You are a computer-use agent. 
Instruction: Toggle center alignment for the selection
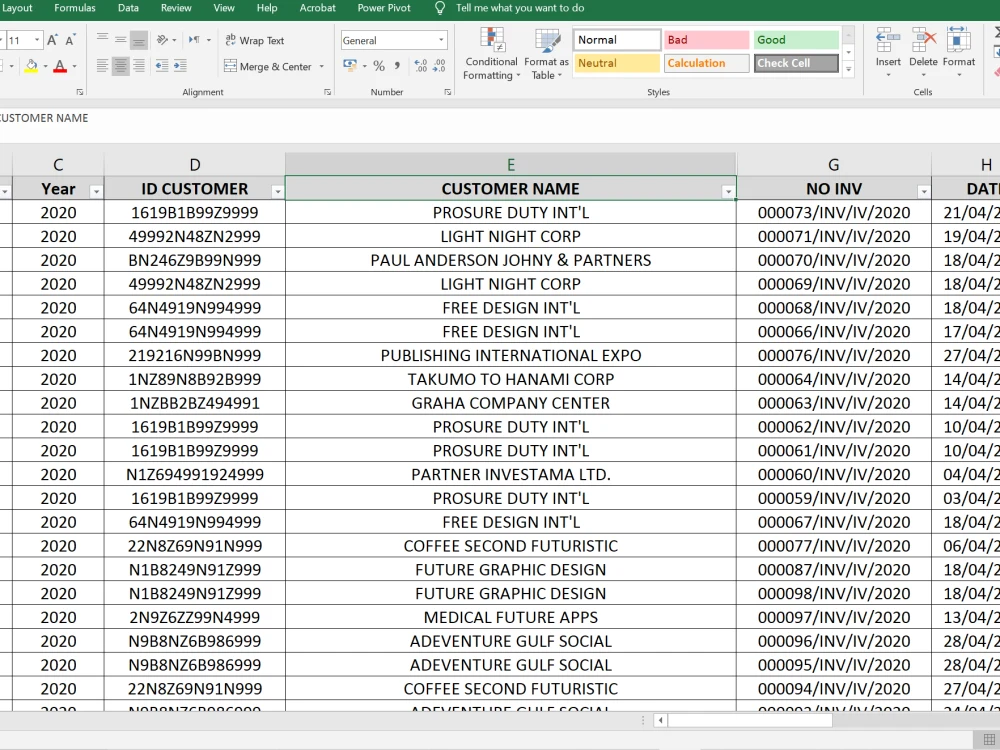(x=120, y=67)
